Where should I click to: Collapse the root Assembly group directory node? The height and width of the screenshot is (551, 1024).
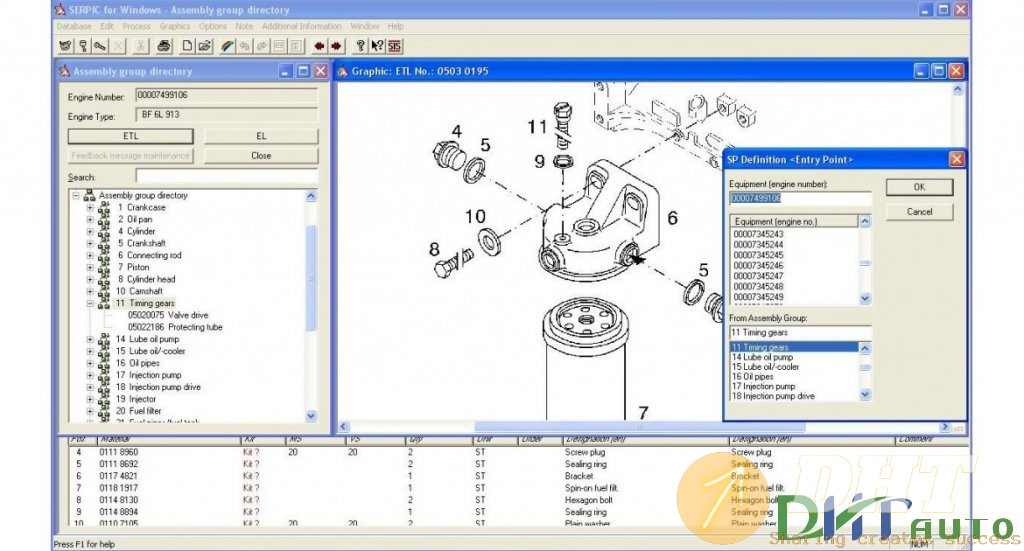click(76, 195)
